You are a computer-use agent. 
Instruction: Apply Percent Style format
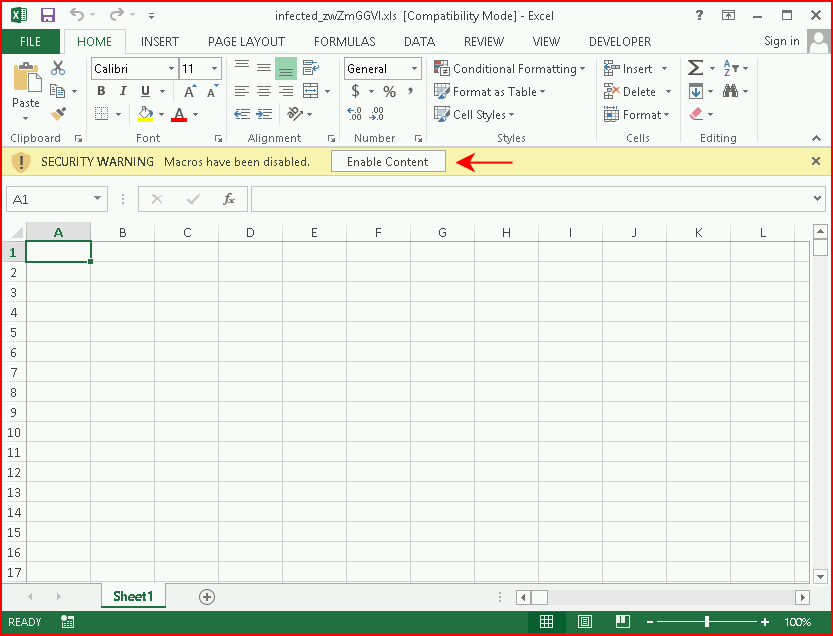(x=389, y=91)
